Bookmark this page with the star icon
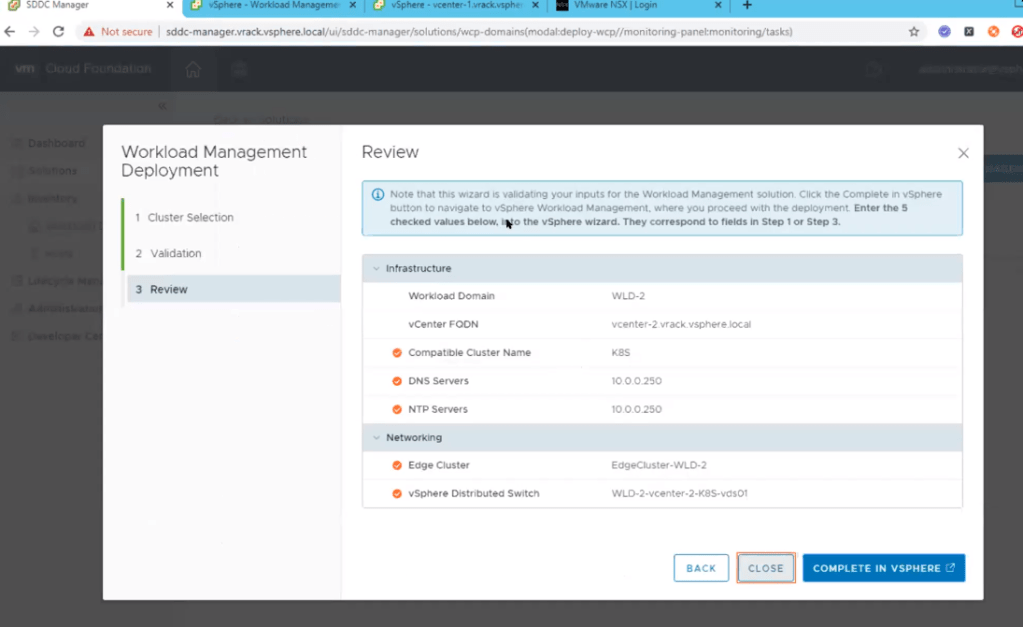 click(x=913, y=32)
